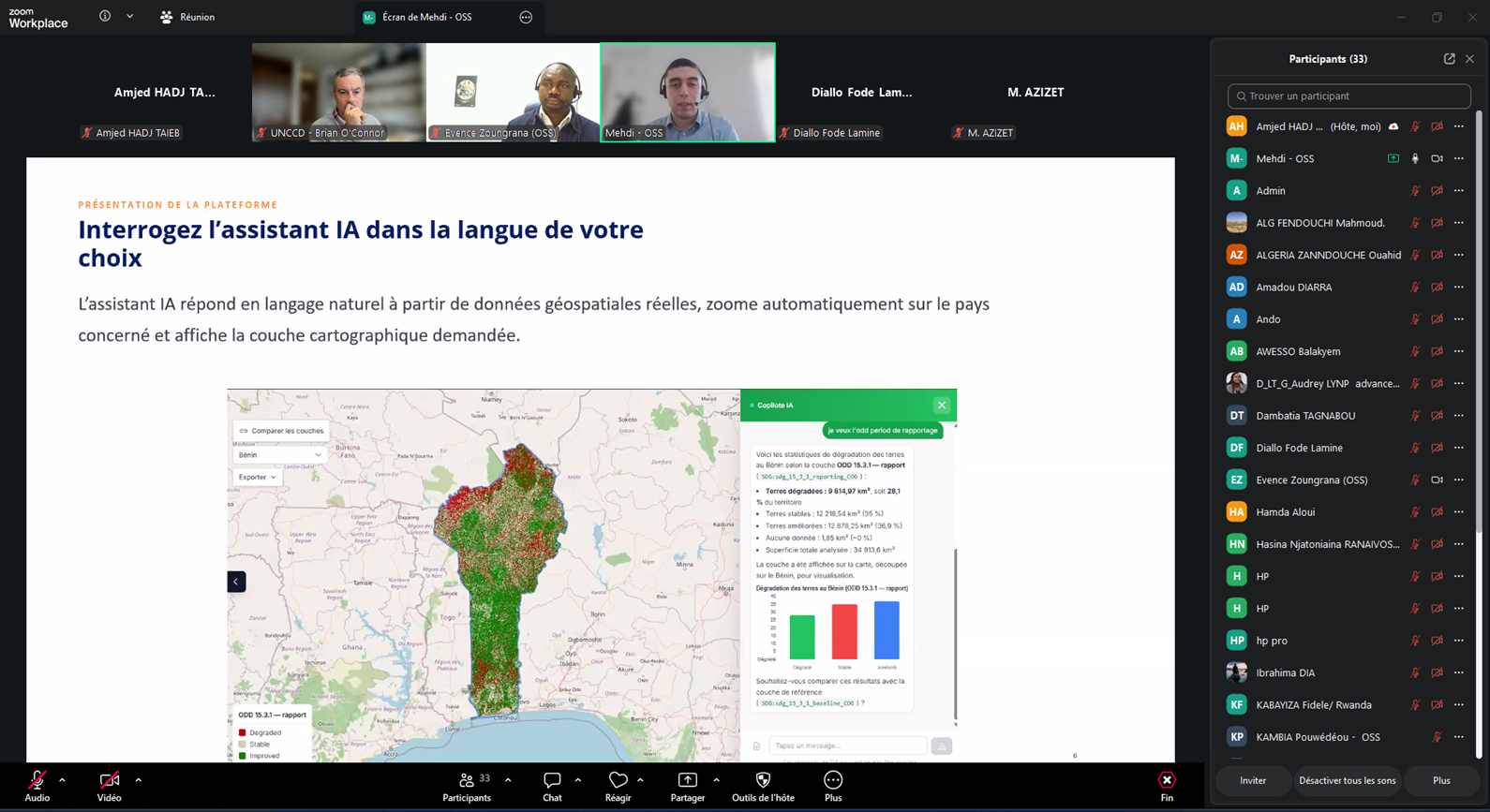Viewport: 1490px width, 812px height.
Task: Expand arrow next to Réagir button
Action: (x=640, y=779)
